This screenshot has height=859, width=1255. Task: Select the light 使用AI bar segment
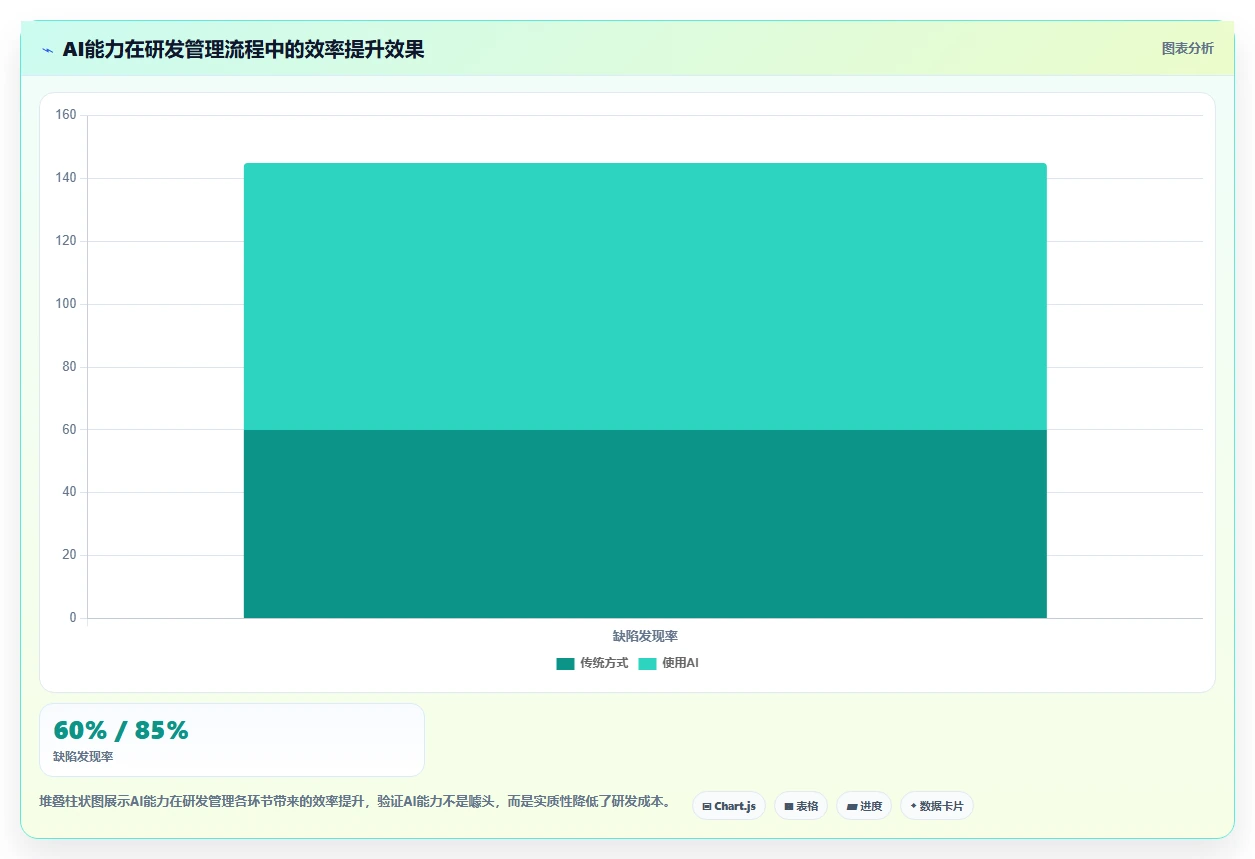[645, 297]
